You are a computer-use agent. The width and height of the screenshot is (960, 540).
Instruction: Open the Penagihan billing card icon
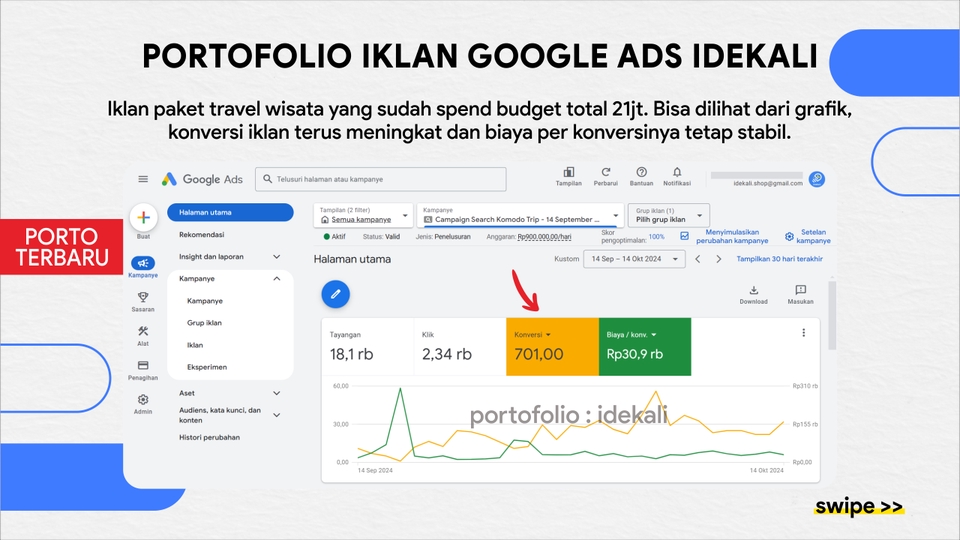pyautogui.click(x=143, y=366)
